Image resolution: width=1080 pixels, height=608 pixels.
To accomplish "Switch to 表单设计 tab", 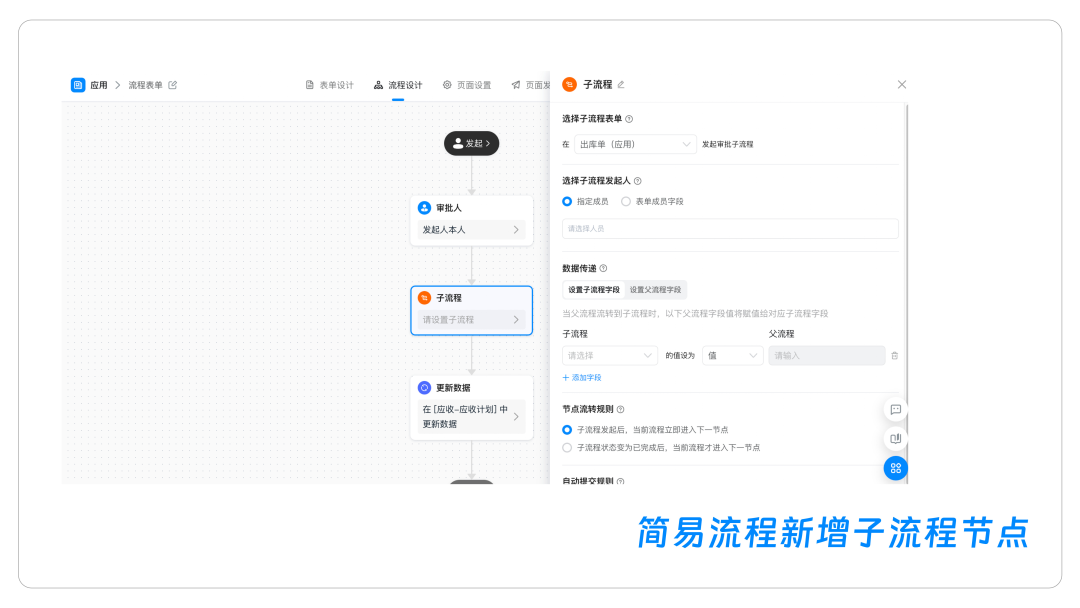I will [329, 85].
